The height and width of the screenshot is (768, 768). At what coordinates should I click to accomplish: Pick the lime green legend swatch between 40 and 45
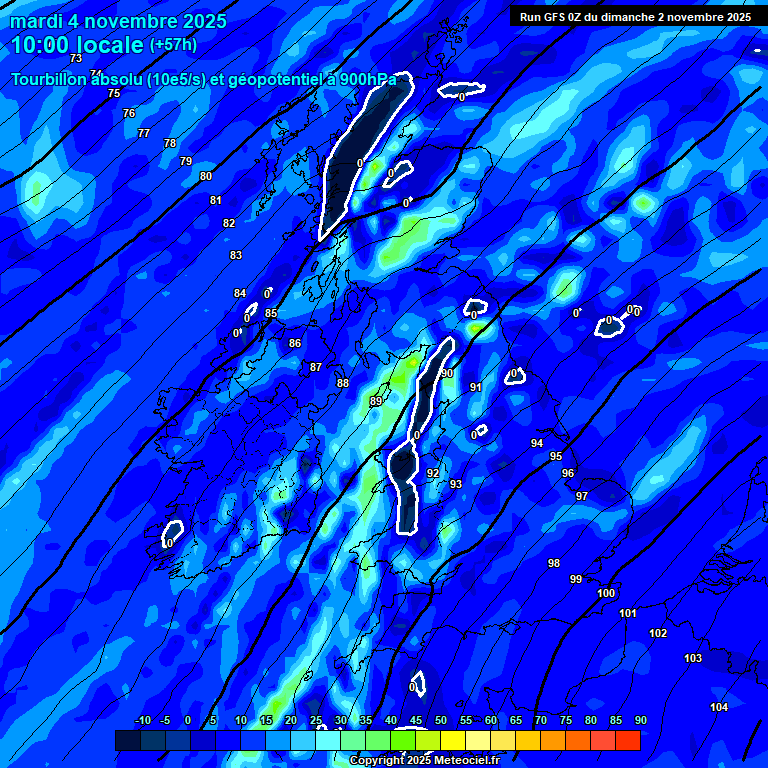coord(403,740)
